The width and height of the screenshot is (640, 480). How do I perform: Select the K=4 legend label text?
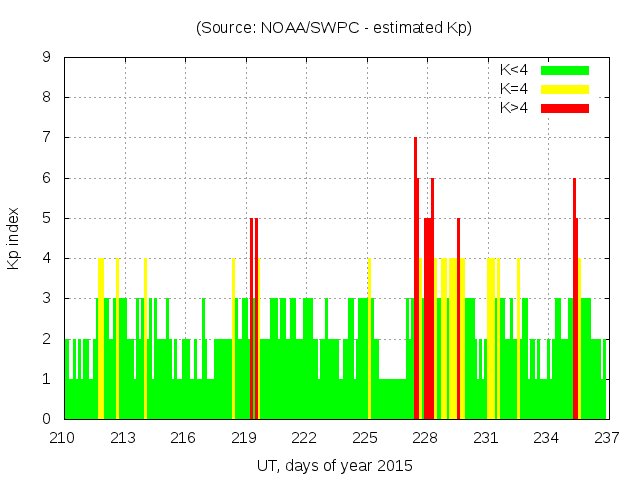tap(514, 89)
